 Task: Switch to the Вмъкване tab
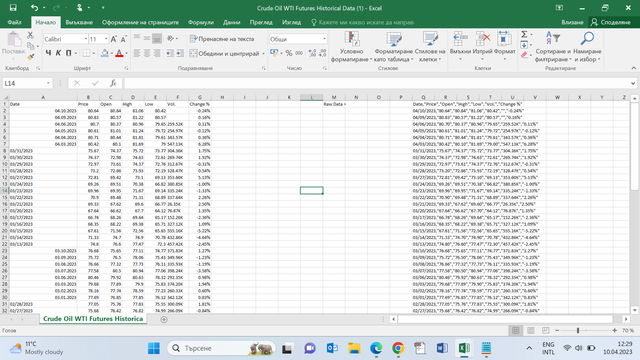(79, 22)
